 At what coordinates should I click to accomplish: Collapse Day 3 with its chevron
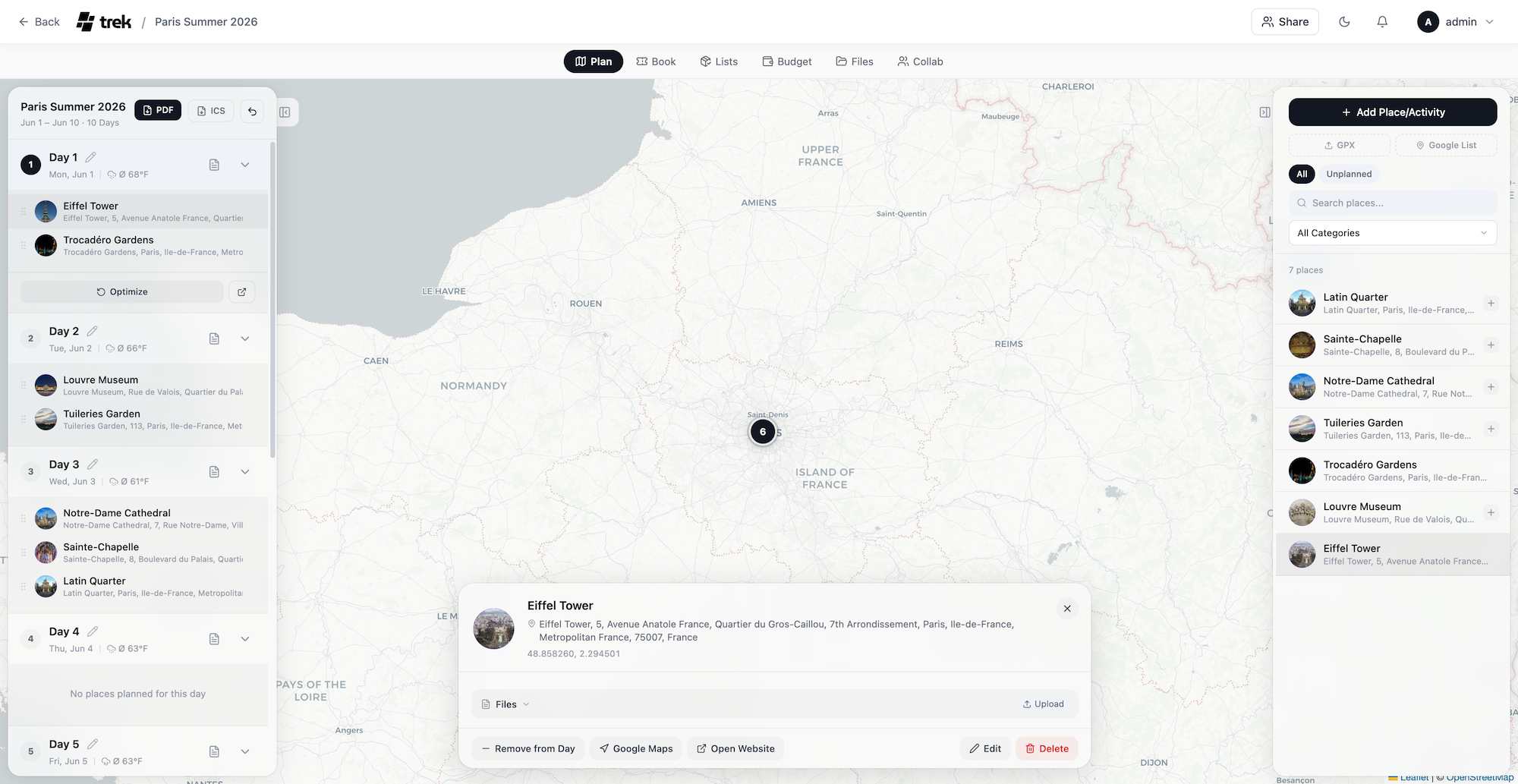[244, 471]
